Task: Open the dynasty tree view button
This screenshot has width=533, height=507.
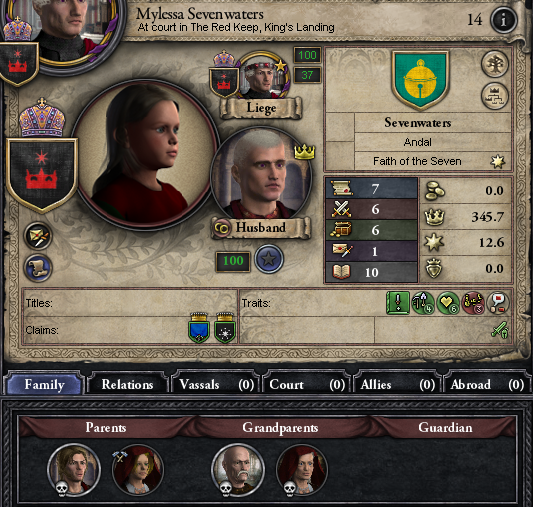Action: [495, 96]
